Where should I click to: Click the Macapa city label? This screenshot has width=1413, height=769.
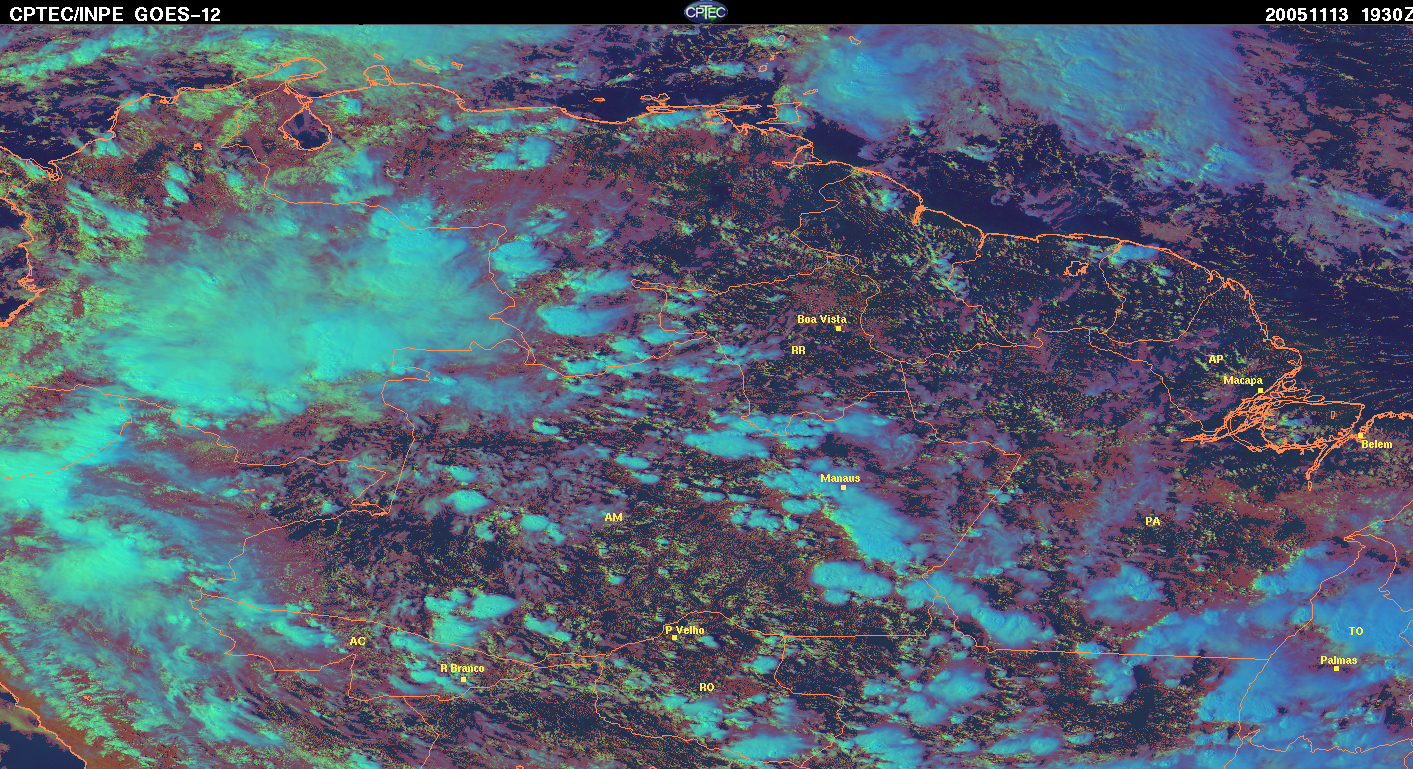click(1243, 380)
